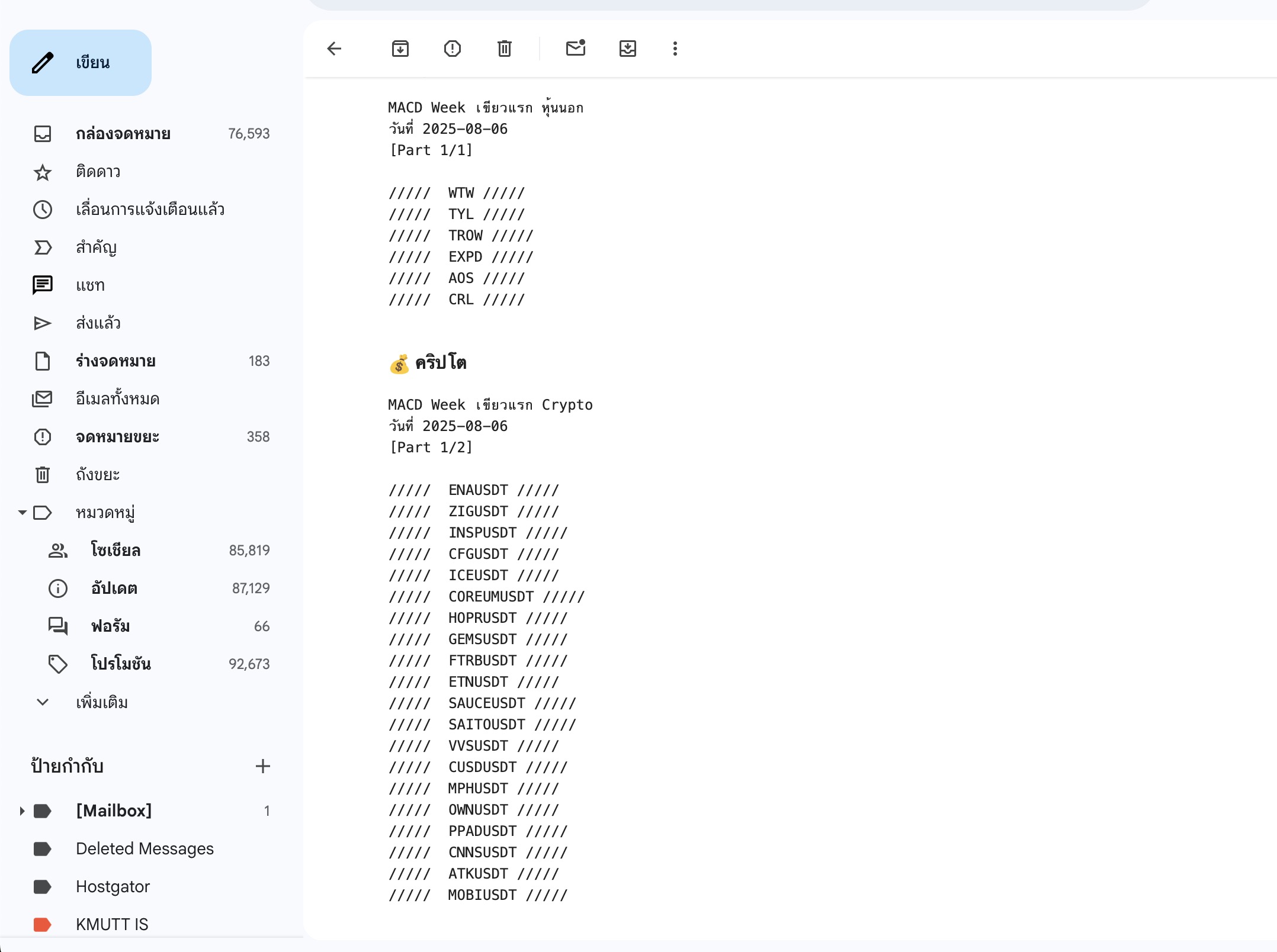Go to แชท chat section
1277x952 pixels.
click(x=90, y=285)
